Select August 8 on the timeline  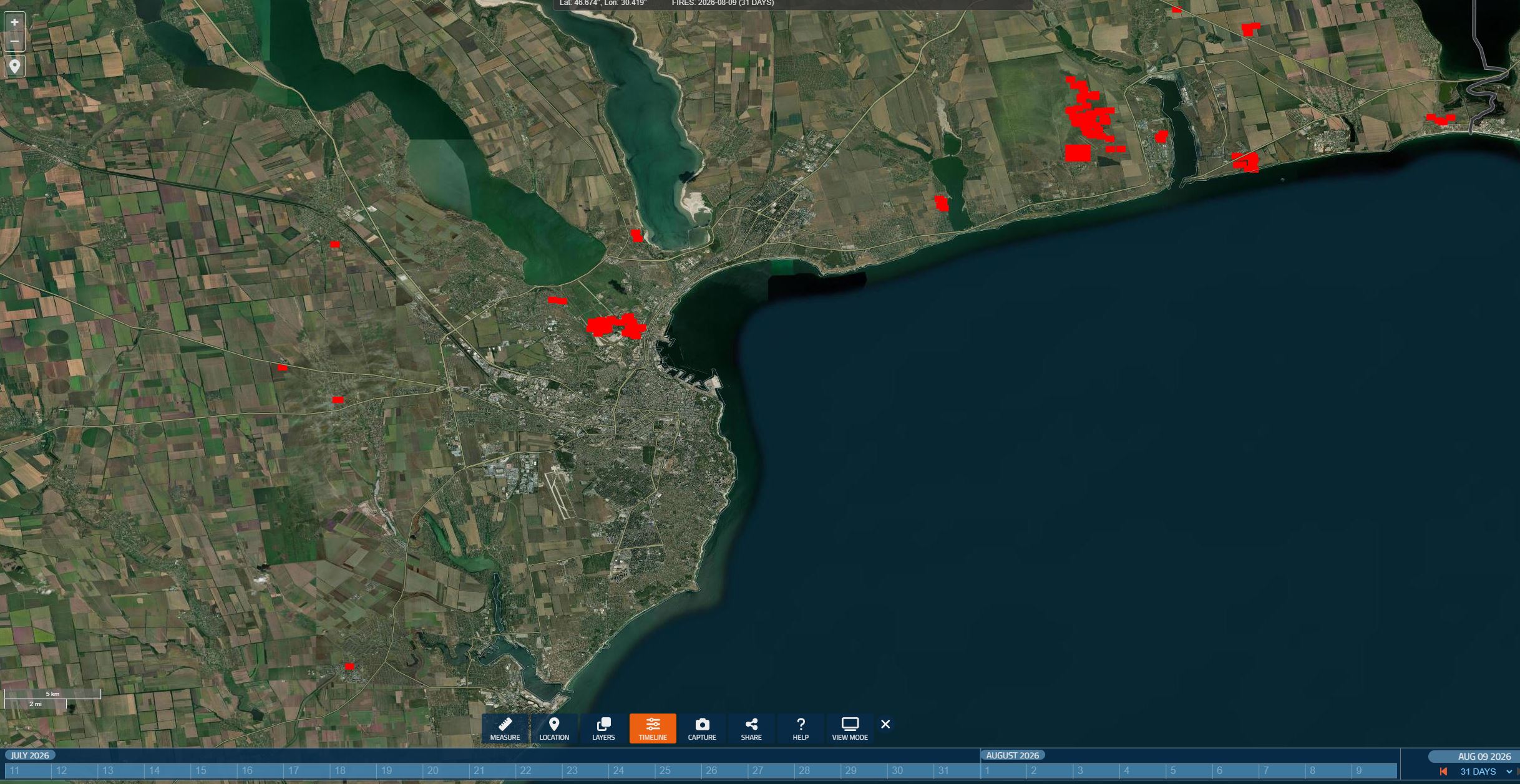1328,771
